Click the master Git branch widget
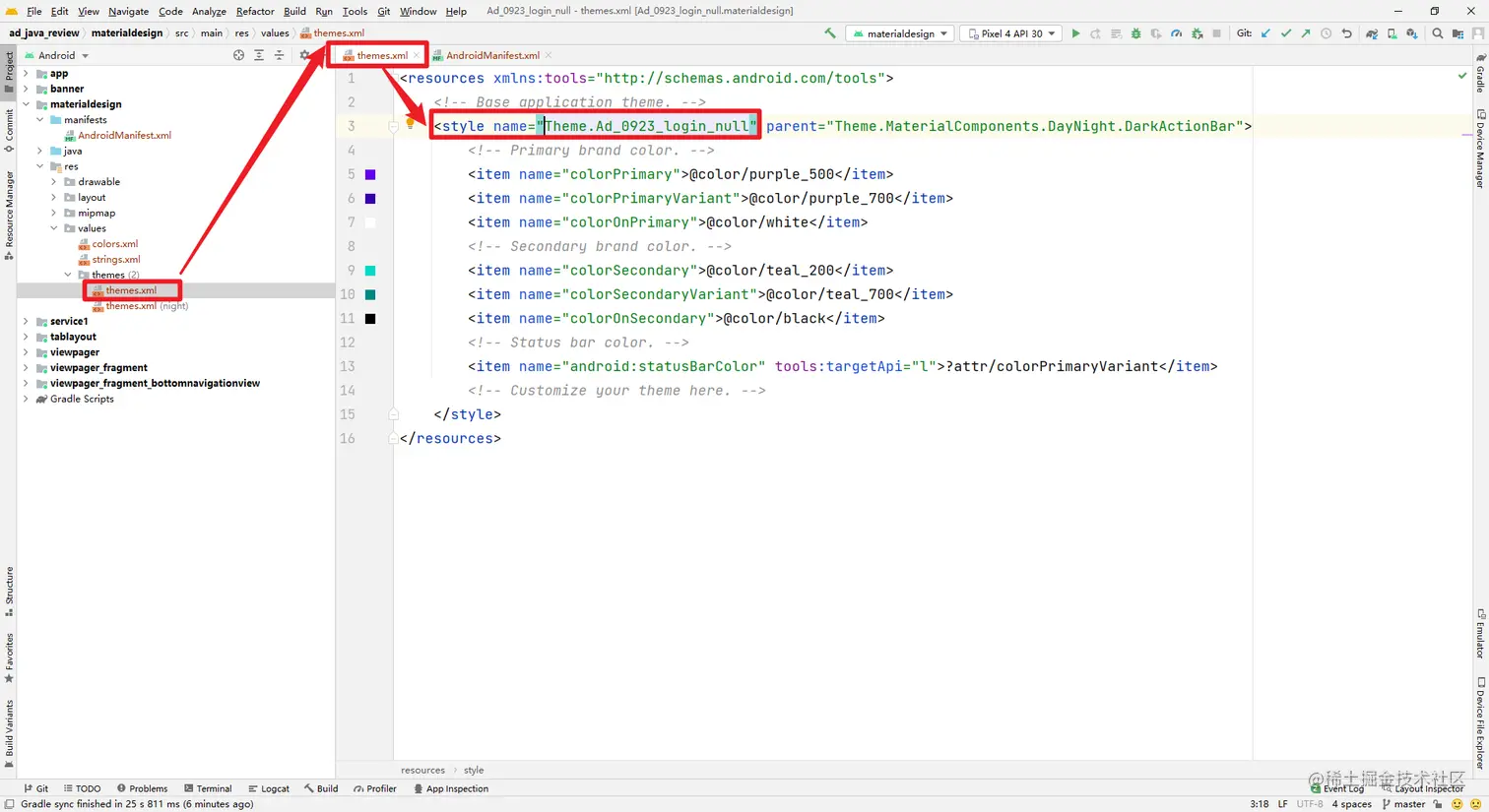This screenshot has width=1489, height=812. [1403, 804]
